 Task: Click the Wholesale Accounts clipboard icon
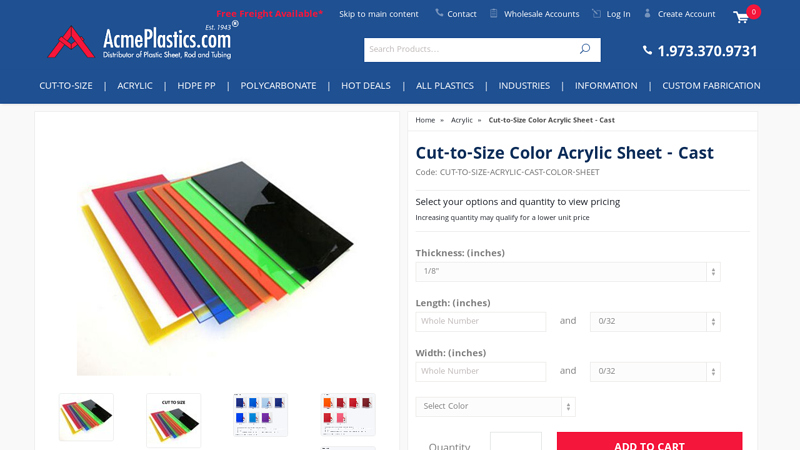493,13
